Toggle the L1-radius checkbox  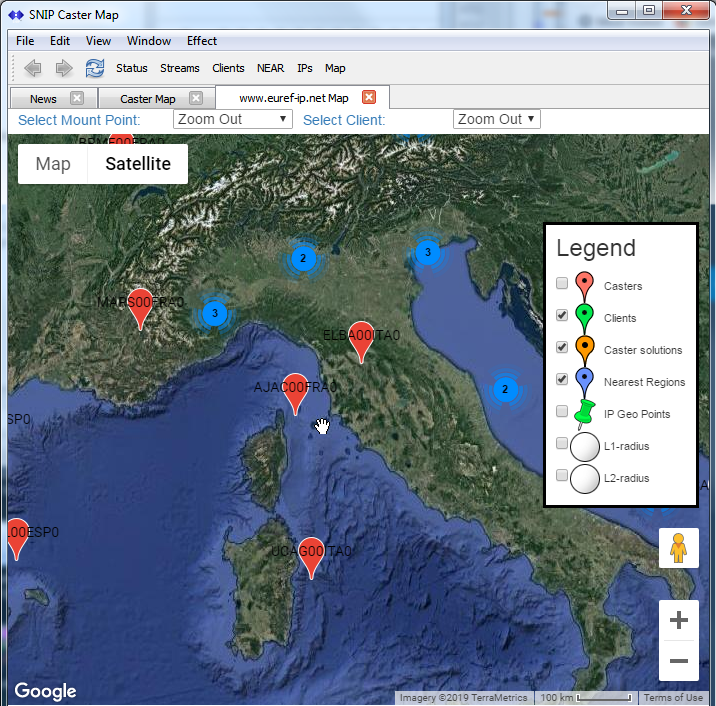(x=562, y=443)
